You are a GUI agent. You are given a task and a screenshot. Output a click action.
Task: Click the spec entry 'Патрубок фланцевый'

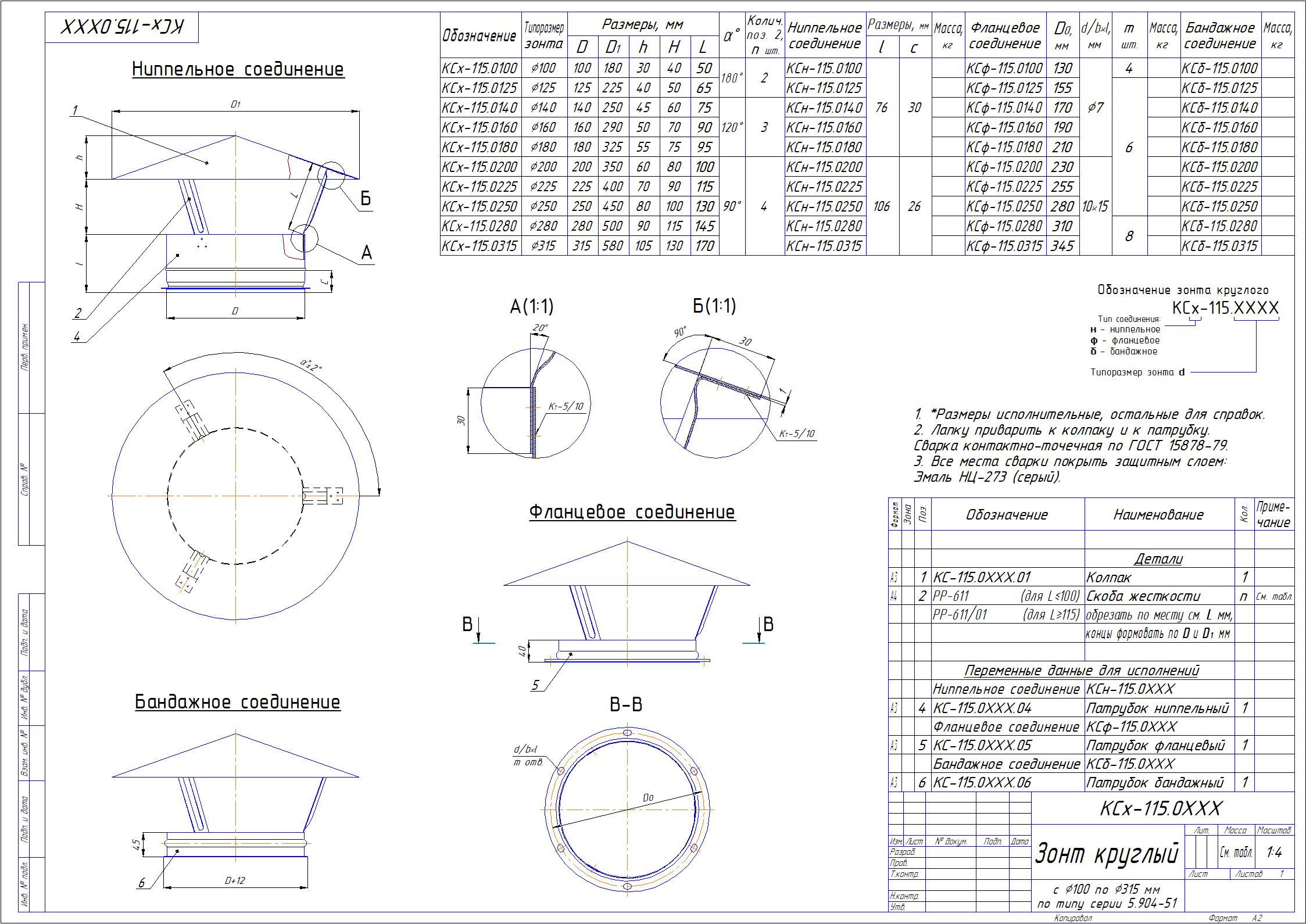1156,746
